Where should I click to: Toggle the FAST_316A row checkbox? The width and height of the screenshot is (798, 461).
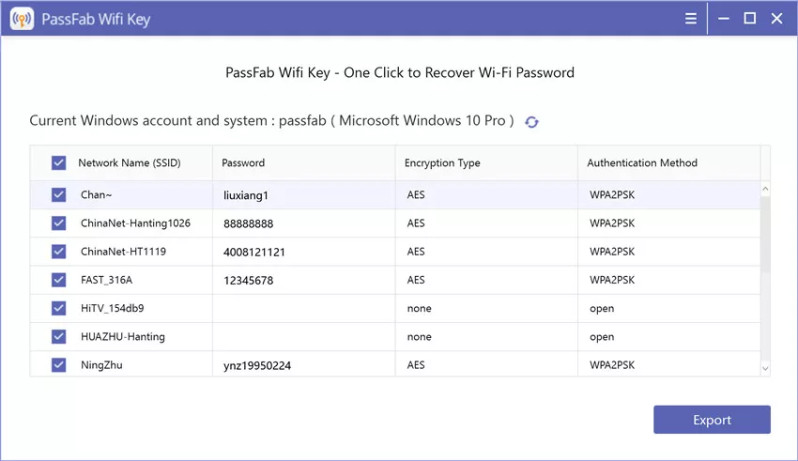(x=59, y=280)
